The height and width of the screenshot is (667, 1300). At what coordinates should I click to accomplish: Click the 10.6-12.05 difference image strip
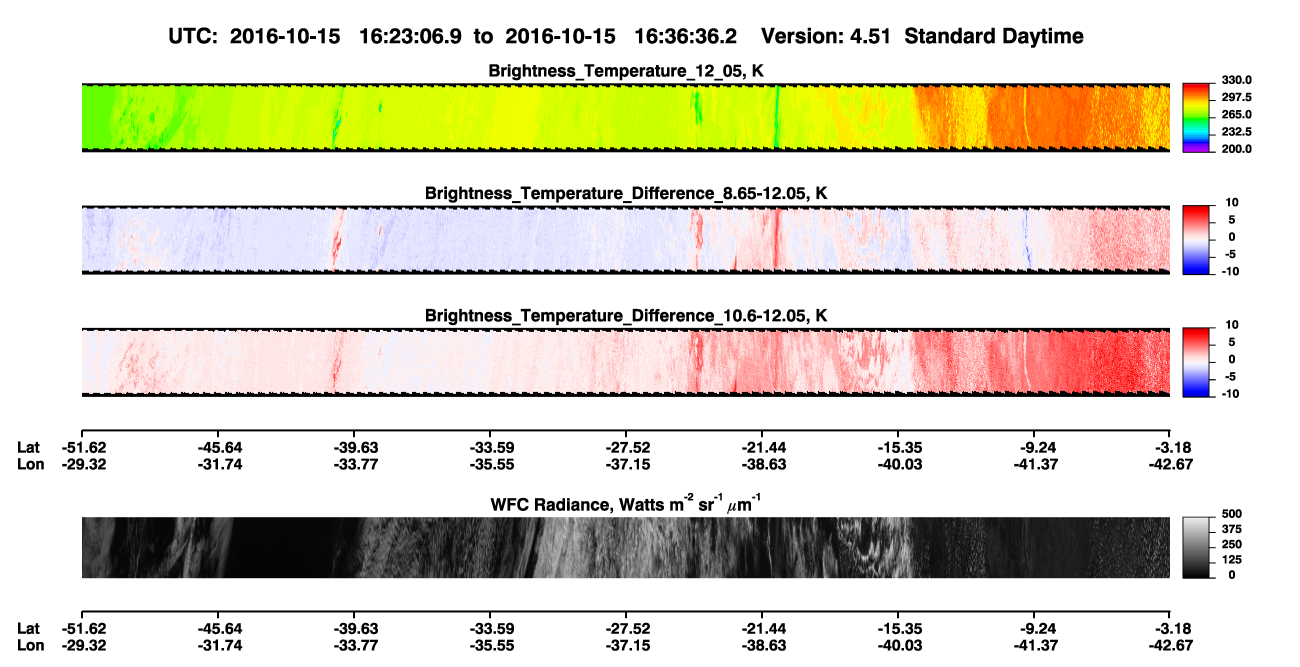pos(626,362)
